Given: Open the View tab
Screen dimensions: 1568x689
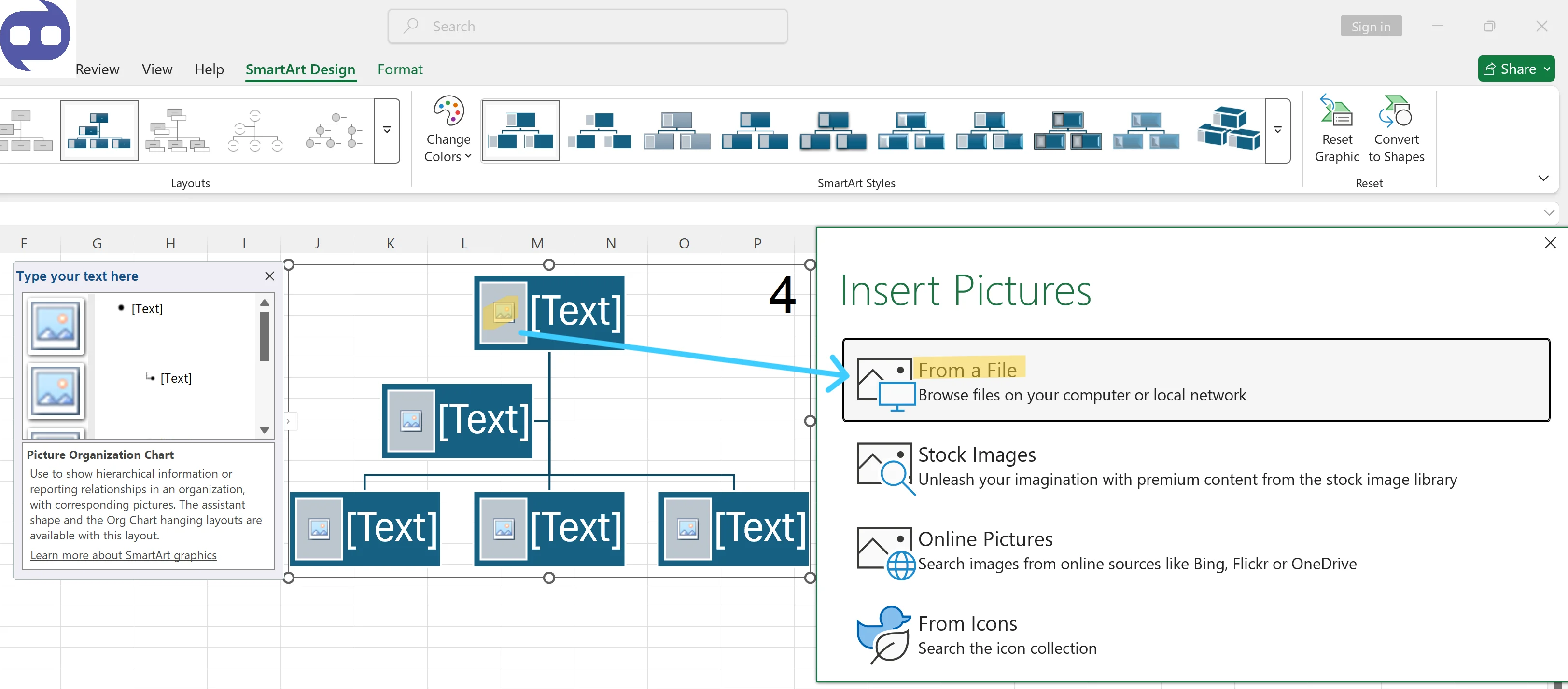Looking at the screenshot, I should (x=157, y=69).
